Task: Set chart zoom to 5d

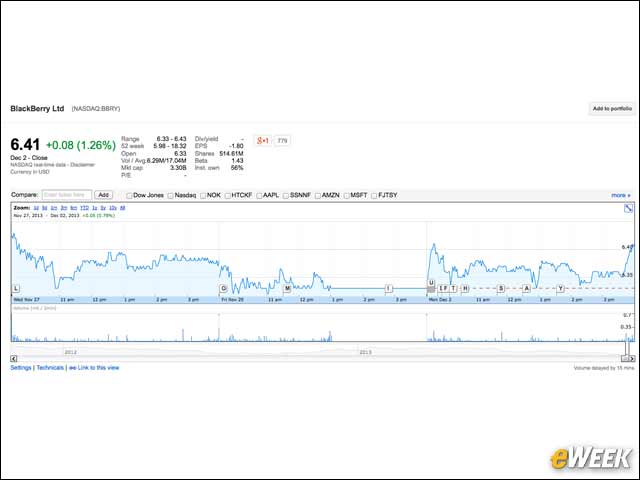Action: [44, 208]
